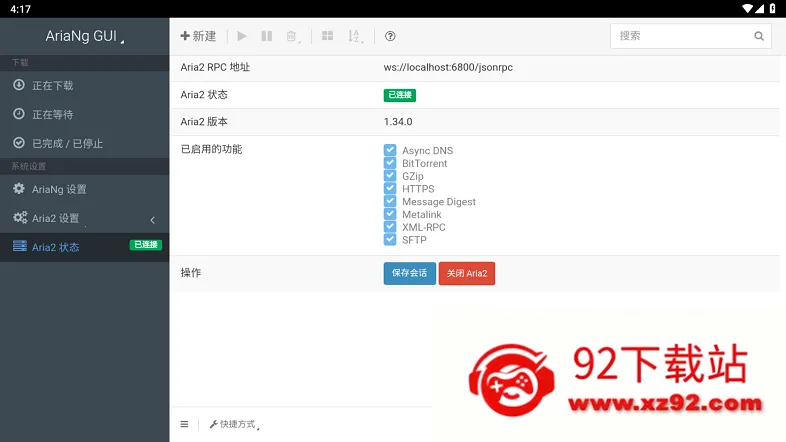Click the version value 1.34.0
This screenshot has width=786, height=442.
pos(398,122)
